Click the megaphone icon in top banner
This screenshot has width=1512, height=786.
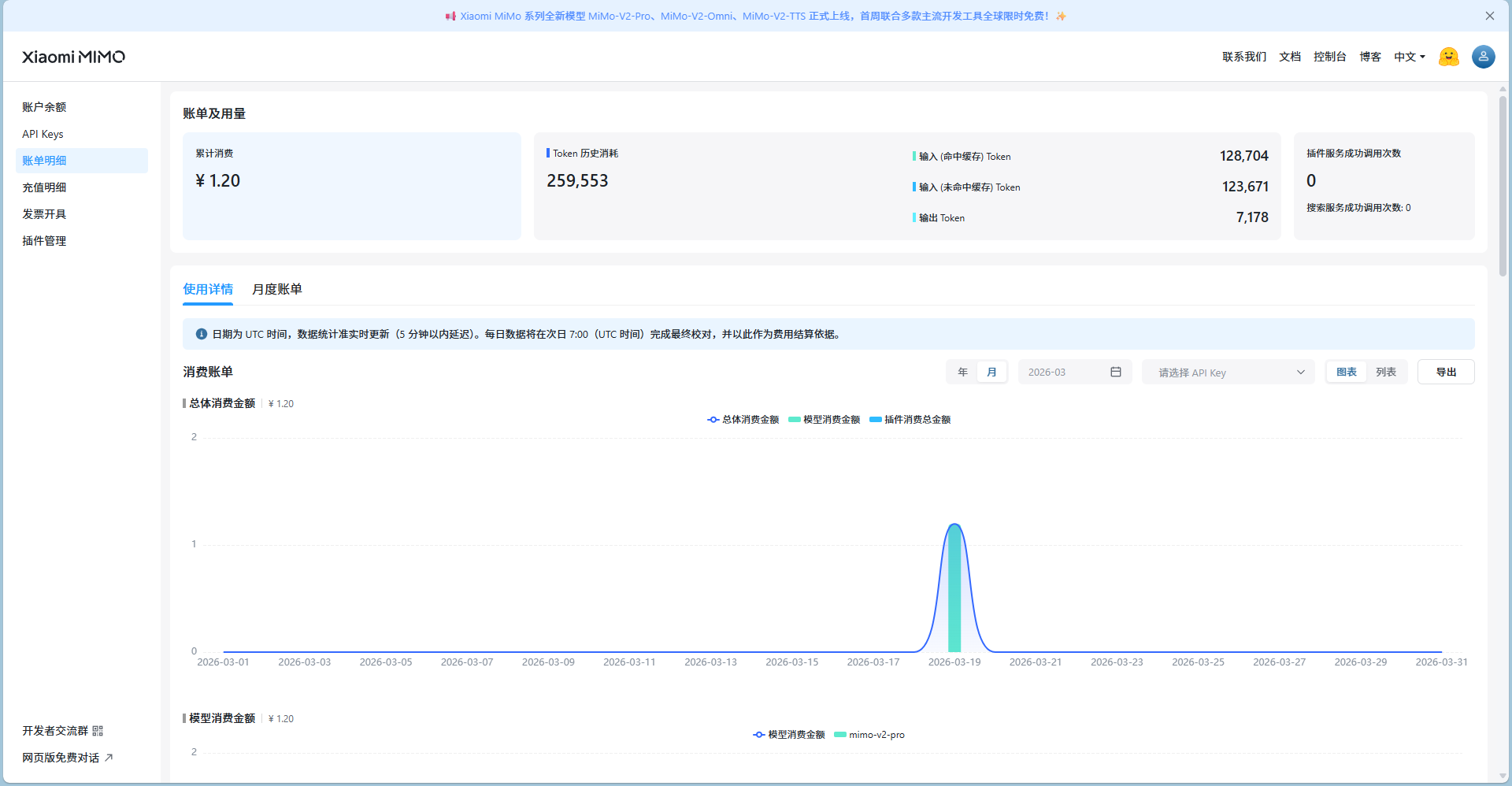click(x=450, y=16)
